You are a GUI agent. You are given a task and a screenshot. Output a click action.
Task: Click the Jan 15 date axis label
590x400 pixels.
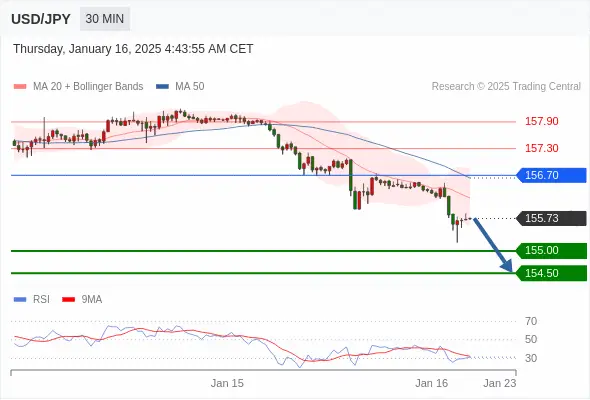pos(227,383)
